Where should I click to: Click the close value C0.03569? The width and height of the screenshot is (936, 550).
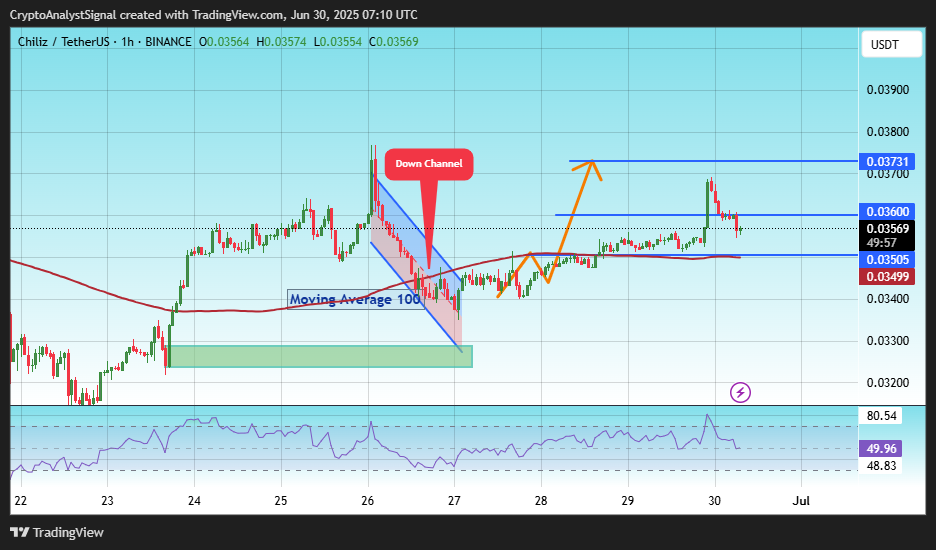pos(393,42)
